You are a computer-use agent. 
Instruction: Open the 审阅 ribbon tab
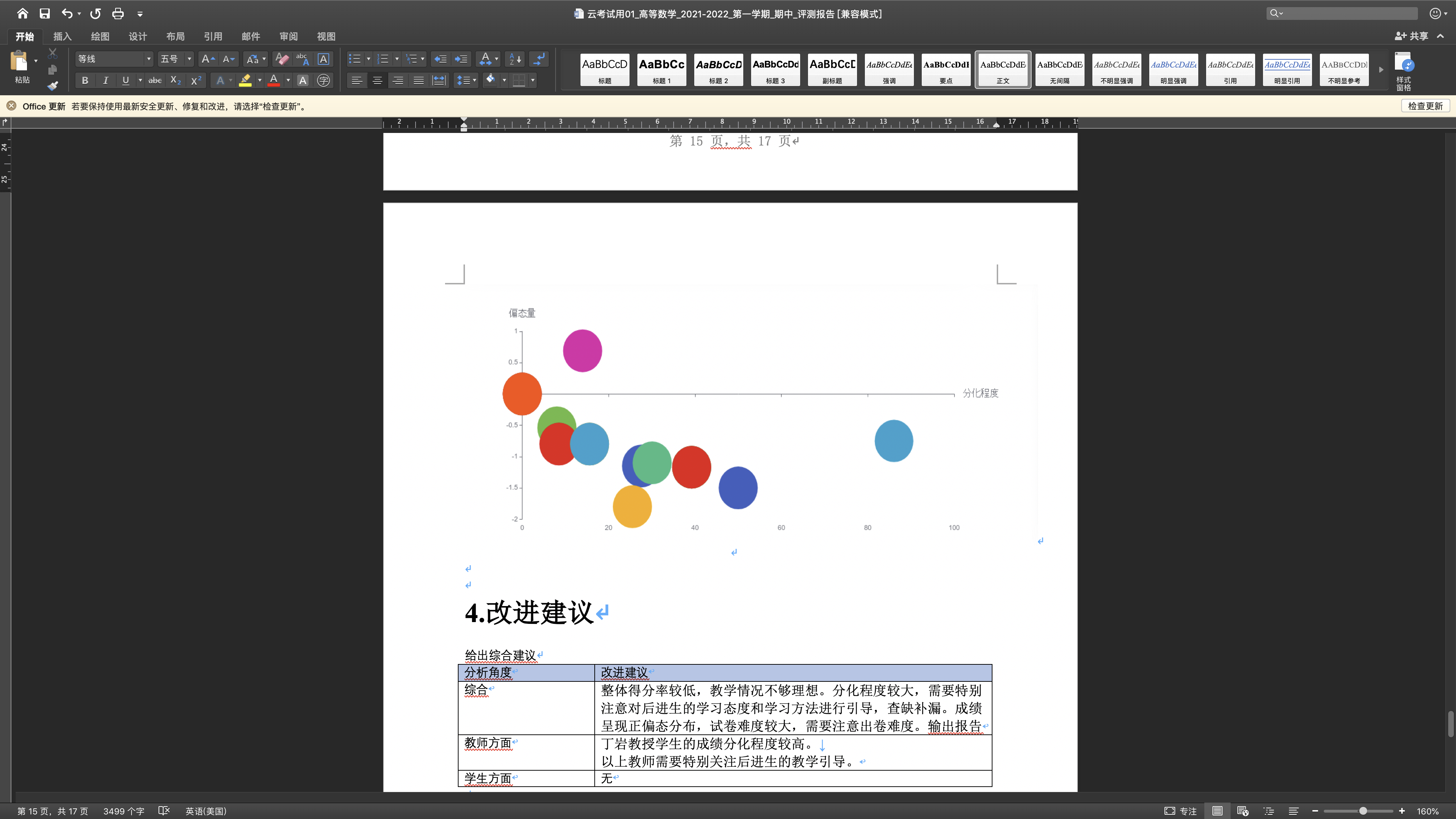(288, 36)
